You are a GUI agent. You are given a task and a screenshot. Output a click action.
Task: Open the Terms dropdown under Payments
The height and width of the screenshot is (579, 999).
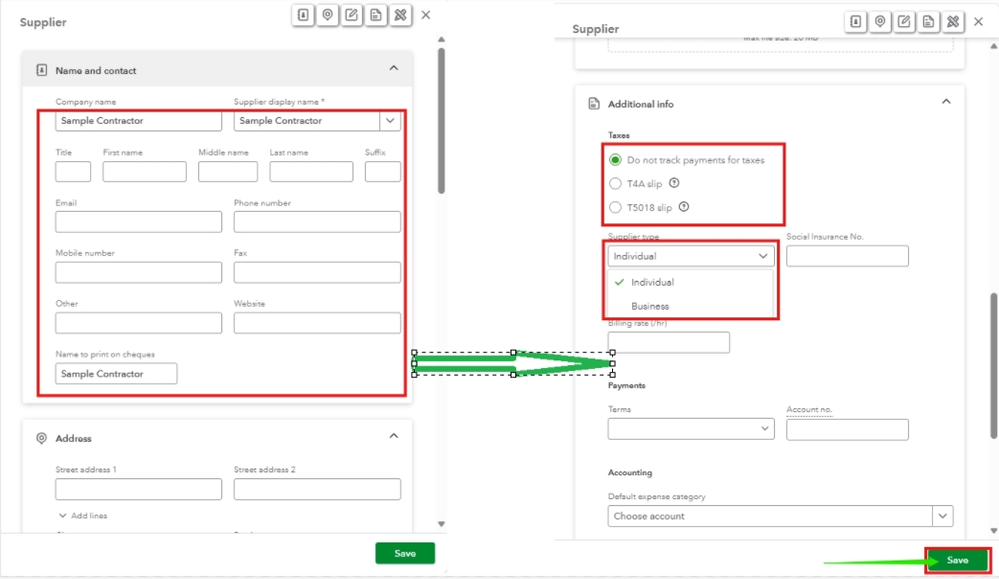pos(691,429)
